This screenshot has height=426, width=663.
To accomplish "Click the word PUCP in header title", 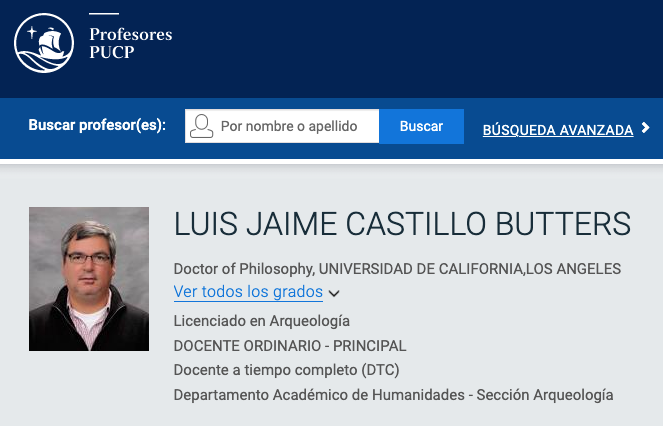I will 112,52.
